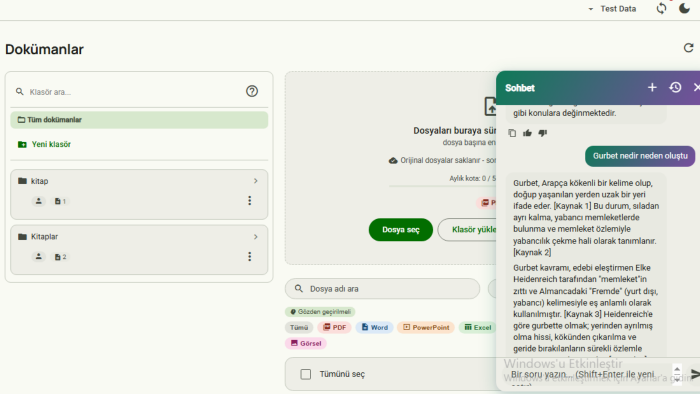The image size is (700, 394).
Task: Click the kitap folder user icon
Action: coord(38,201)
